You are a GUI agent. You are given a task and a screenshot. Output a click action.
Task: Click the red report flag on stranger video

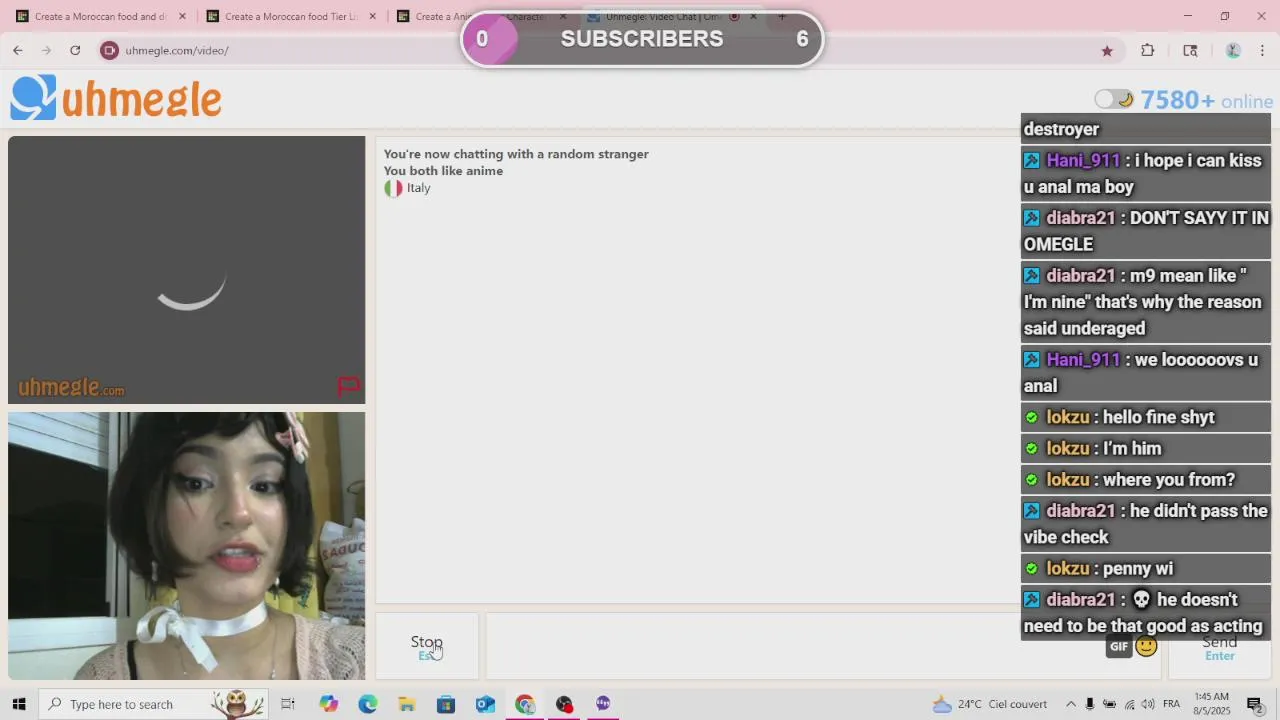[348, 385]
